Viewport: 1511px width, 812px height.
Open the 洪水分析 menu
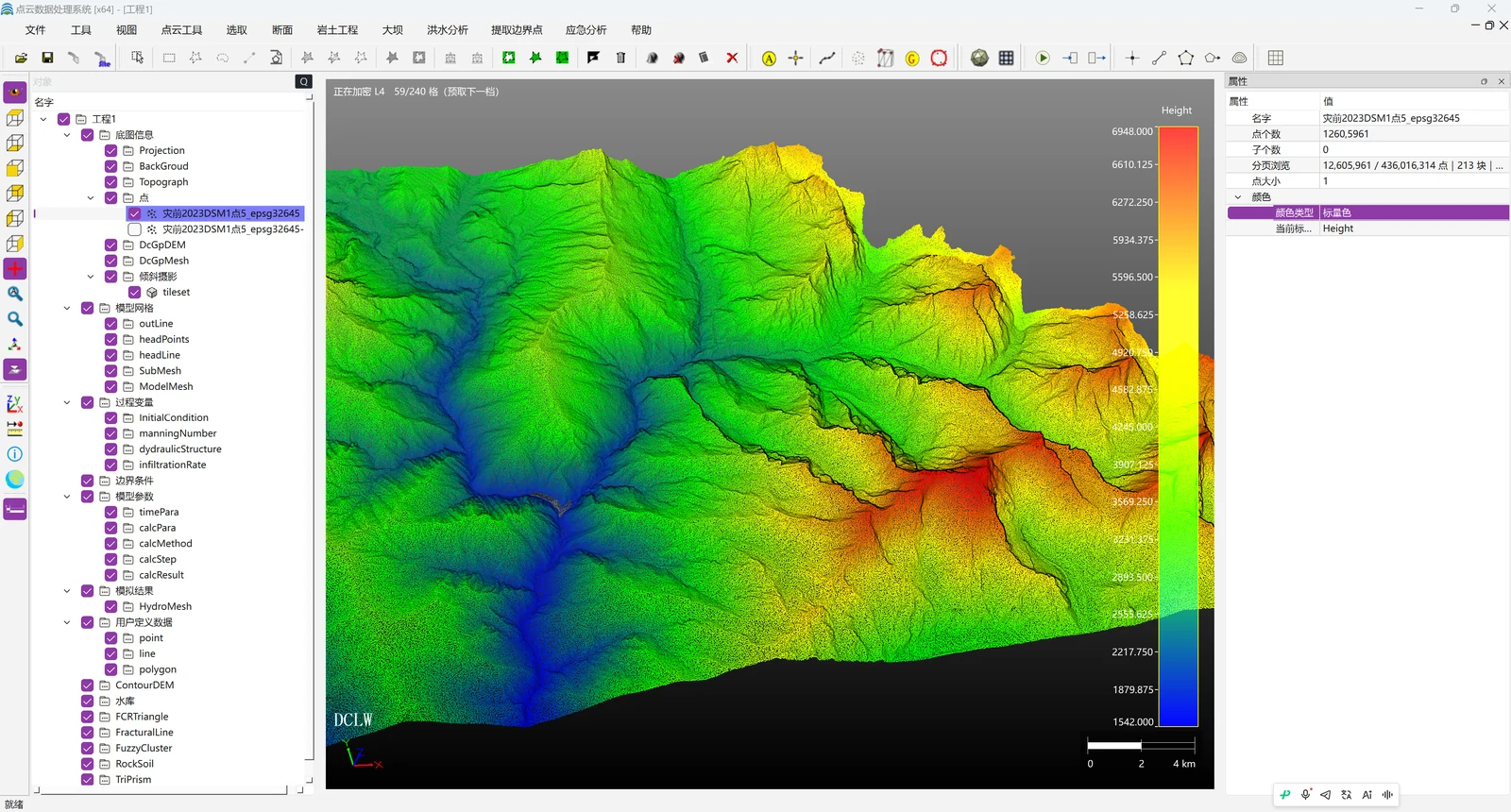(x=447, y=30)
